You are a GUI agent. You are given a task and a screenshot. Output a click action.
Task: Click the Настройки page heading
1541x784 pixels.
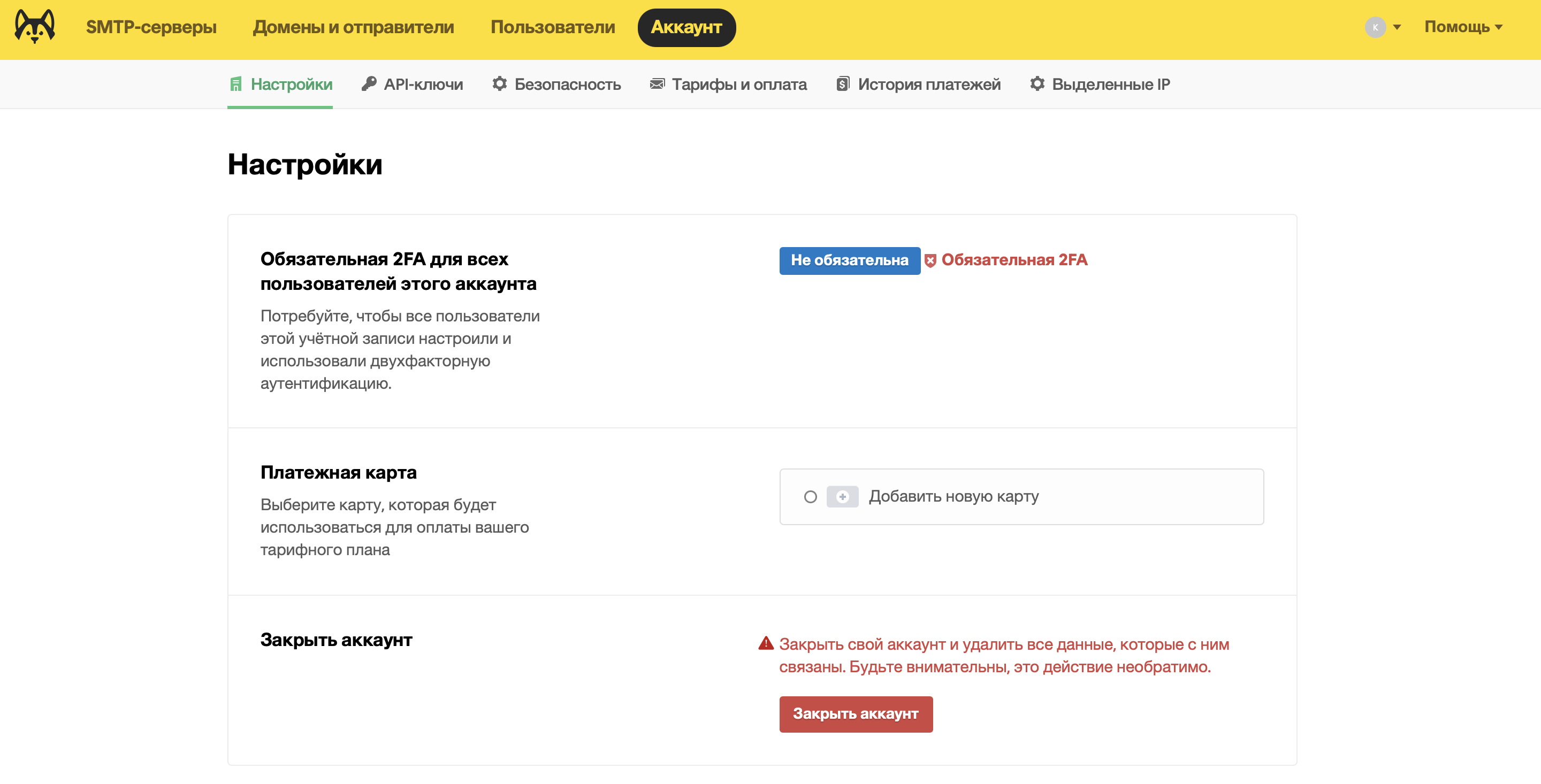point(304,164)
